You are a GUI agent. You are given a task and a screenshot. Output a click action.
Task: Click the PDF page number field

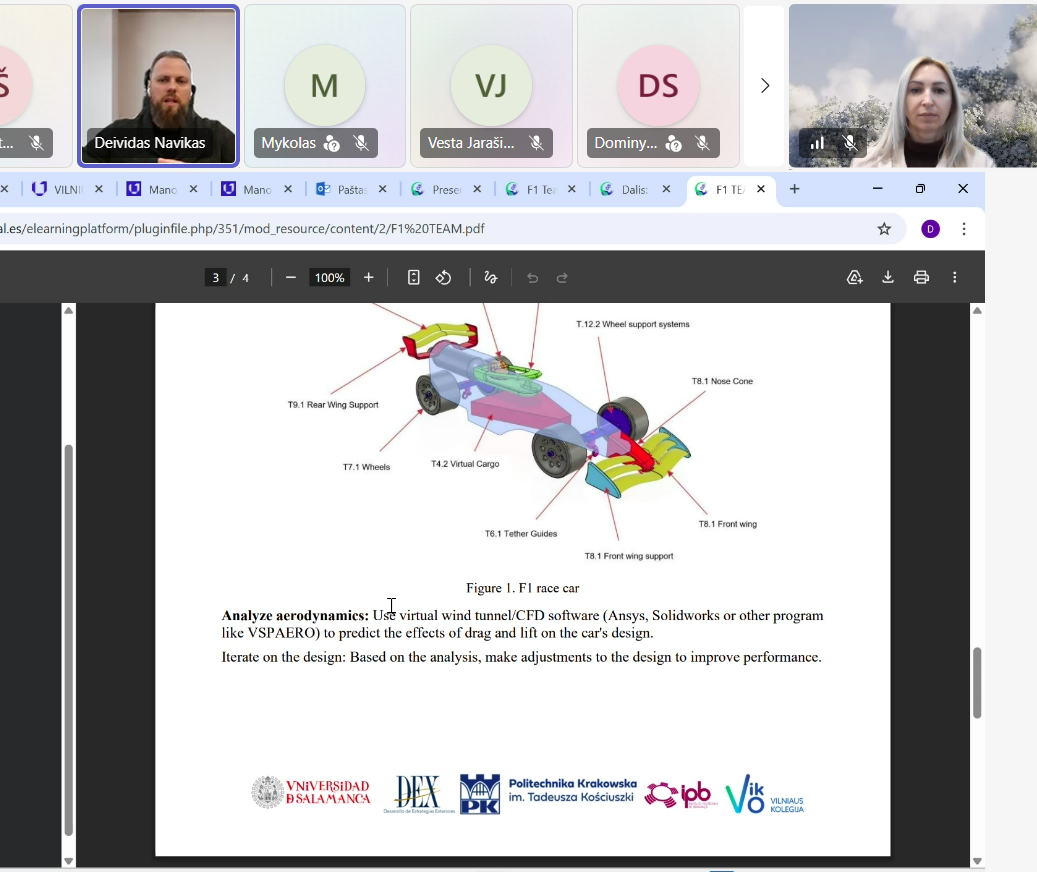(215, 278)
